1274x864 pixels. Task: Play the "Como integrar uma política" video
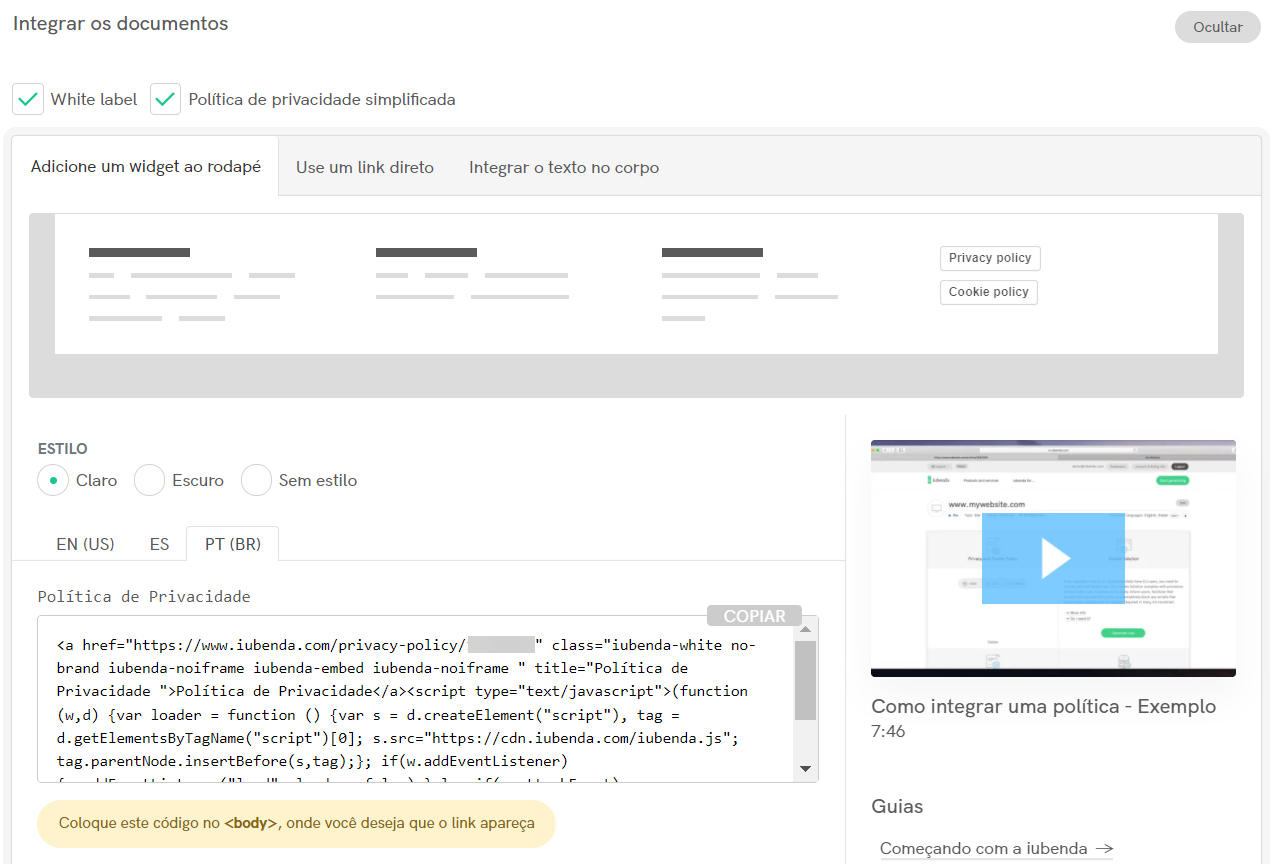pos(1053,557)
